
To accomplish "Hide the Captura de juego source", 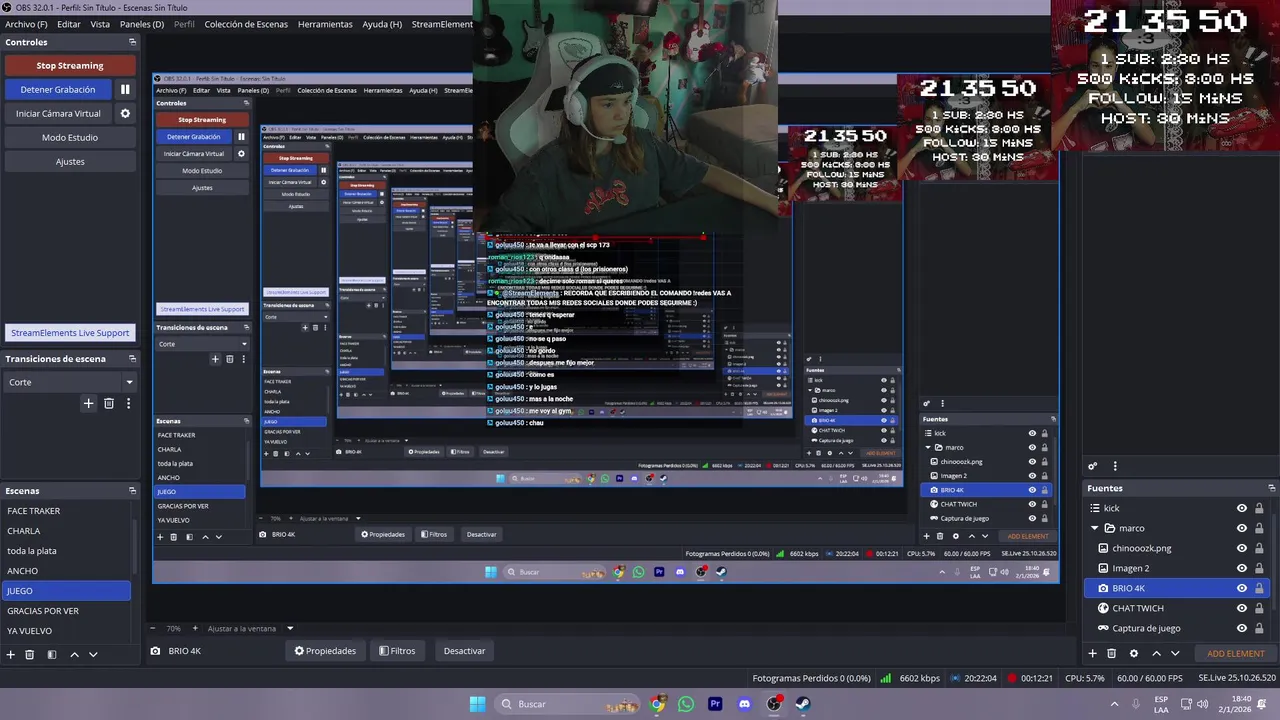I will [1242, 628].
